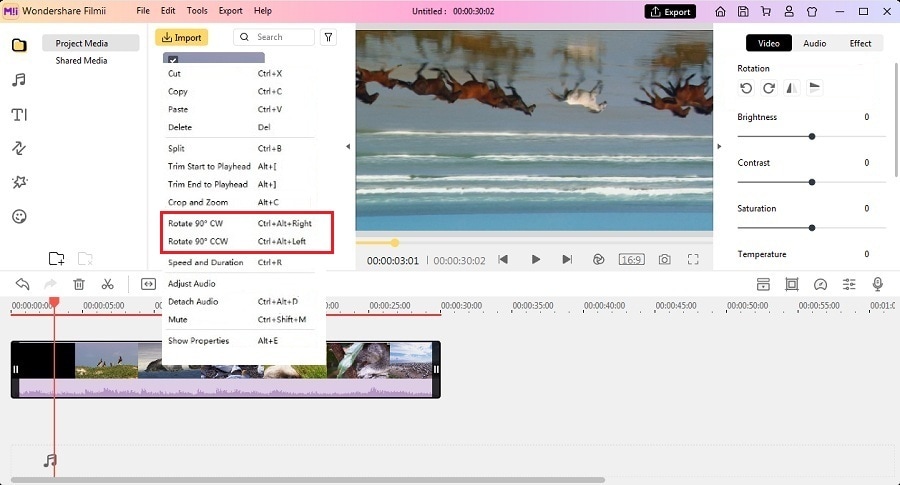Click the media Search field
900x485 pixels.
[274, 37]
